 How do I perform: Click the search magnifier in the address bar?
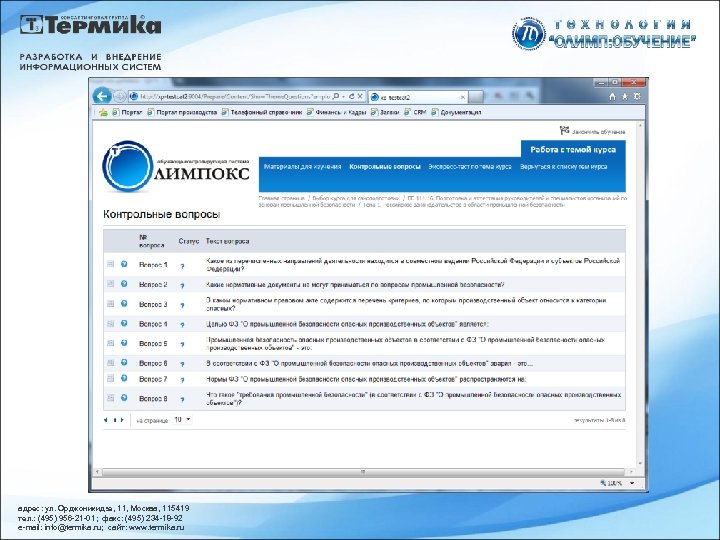(x=336, y=96)
